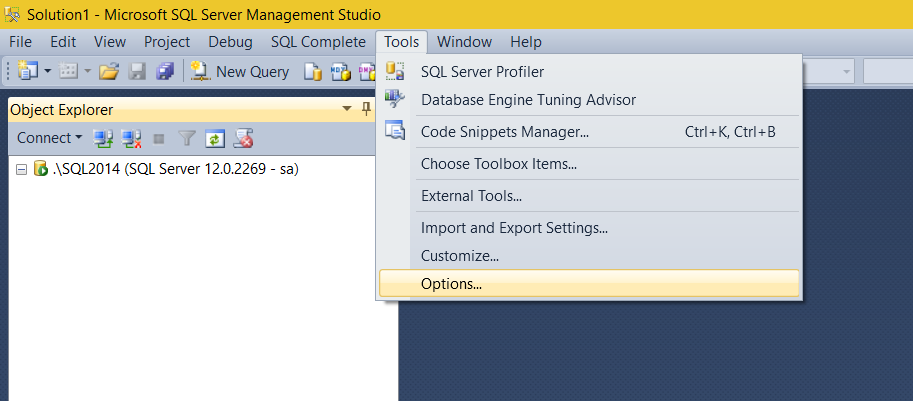Open the New Project icon's dropdown arrow
913x401 pixels.
(x=47, y=72)
